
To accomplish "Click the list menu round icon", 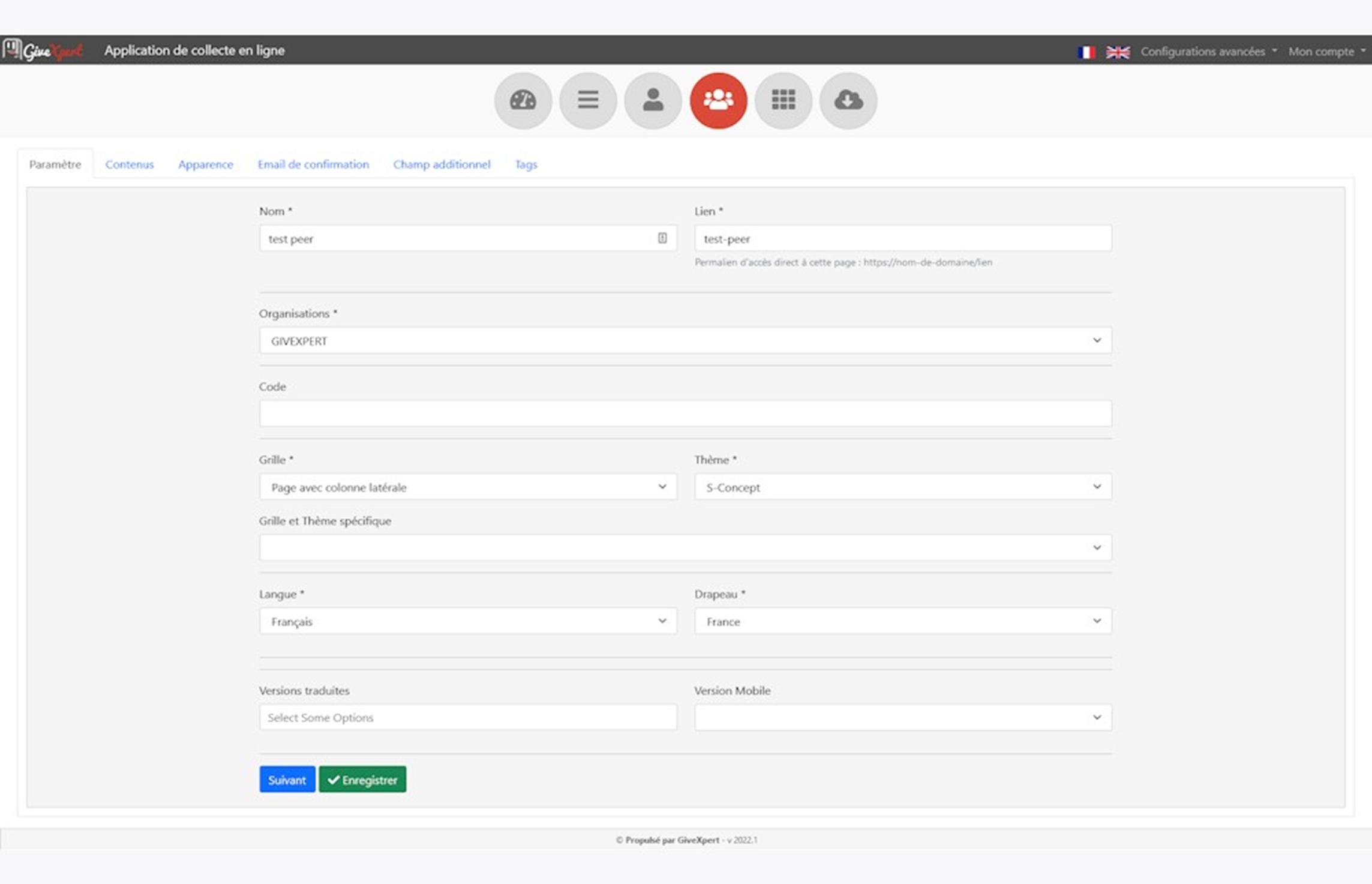I will 588,100.
